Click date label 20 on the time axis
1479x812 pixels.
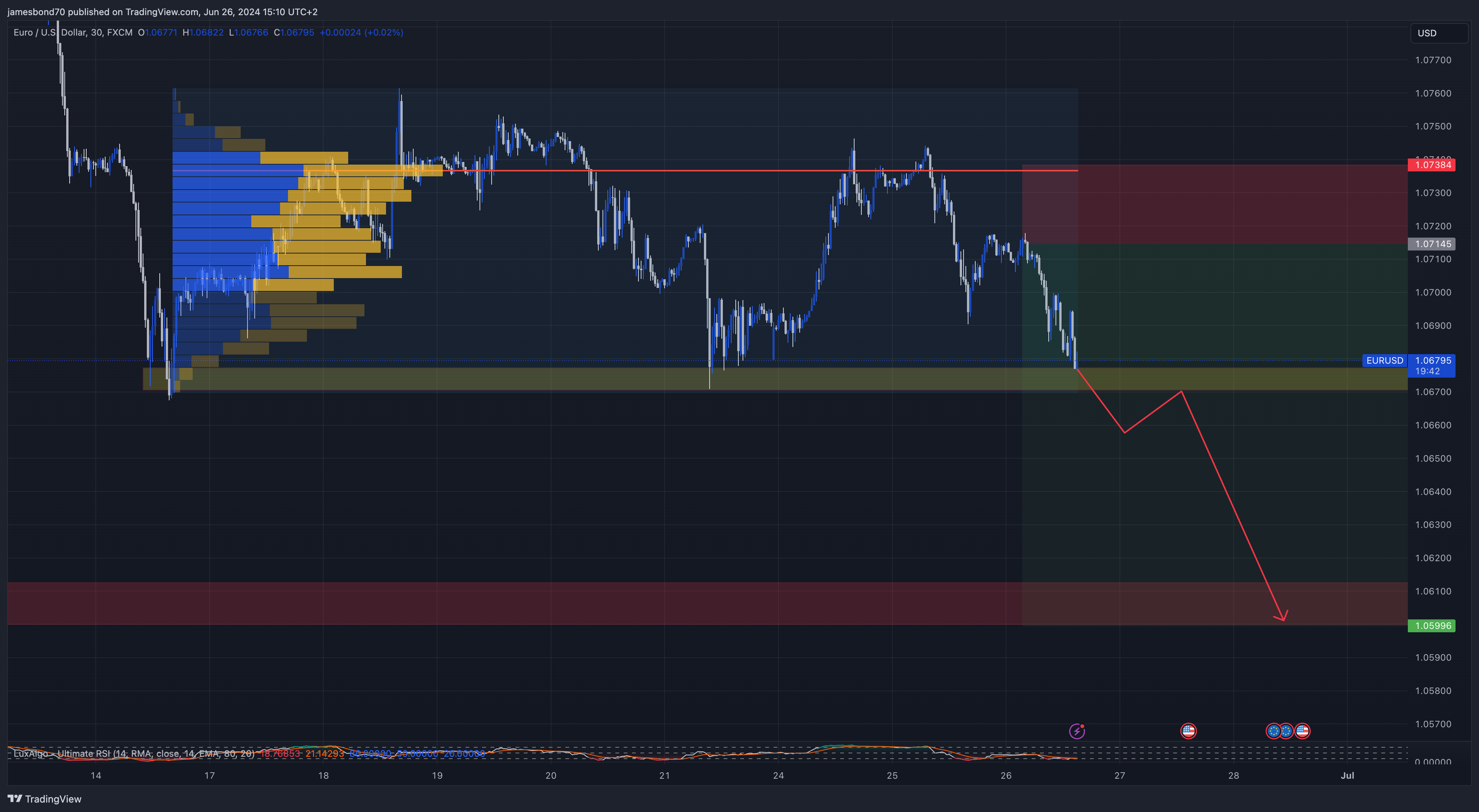[551, 775]
